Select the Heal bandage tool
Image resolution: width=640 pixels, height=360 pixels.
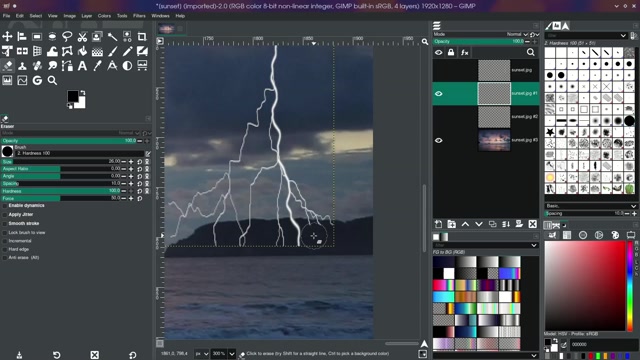tap(37, 66)
